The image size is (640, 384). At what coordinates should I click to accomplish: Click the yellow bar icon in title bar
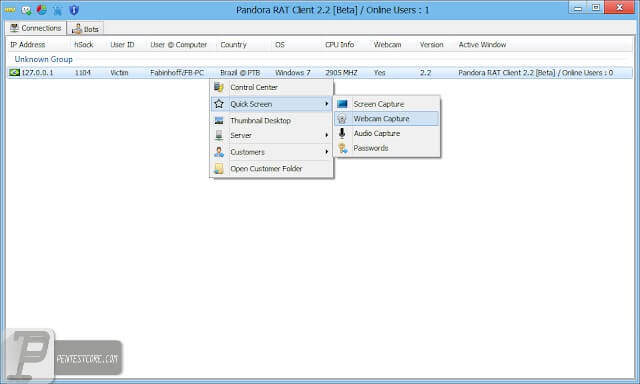[x=10, y=9]
